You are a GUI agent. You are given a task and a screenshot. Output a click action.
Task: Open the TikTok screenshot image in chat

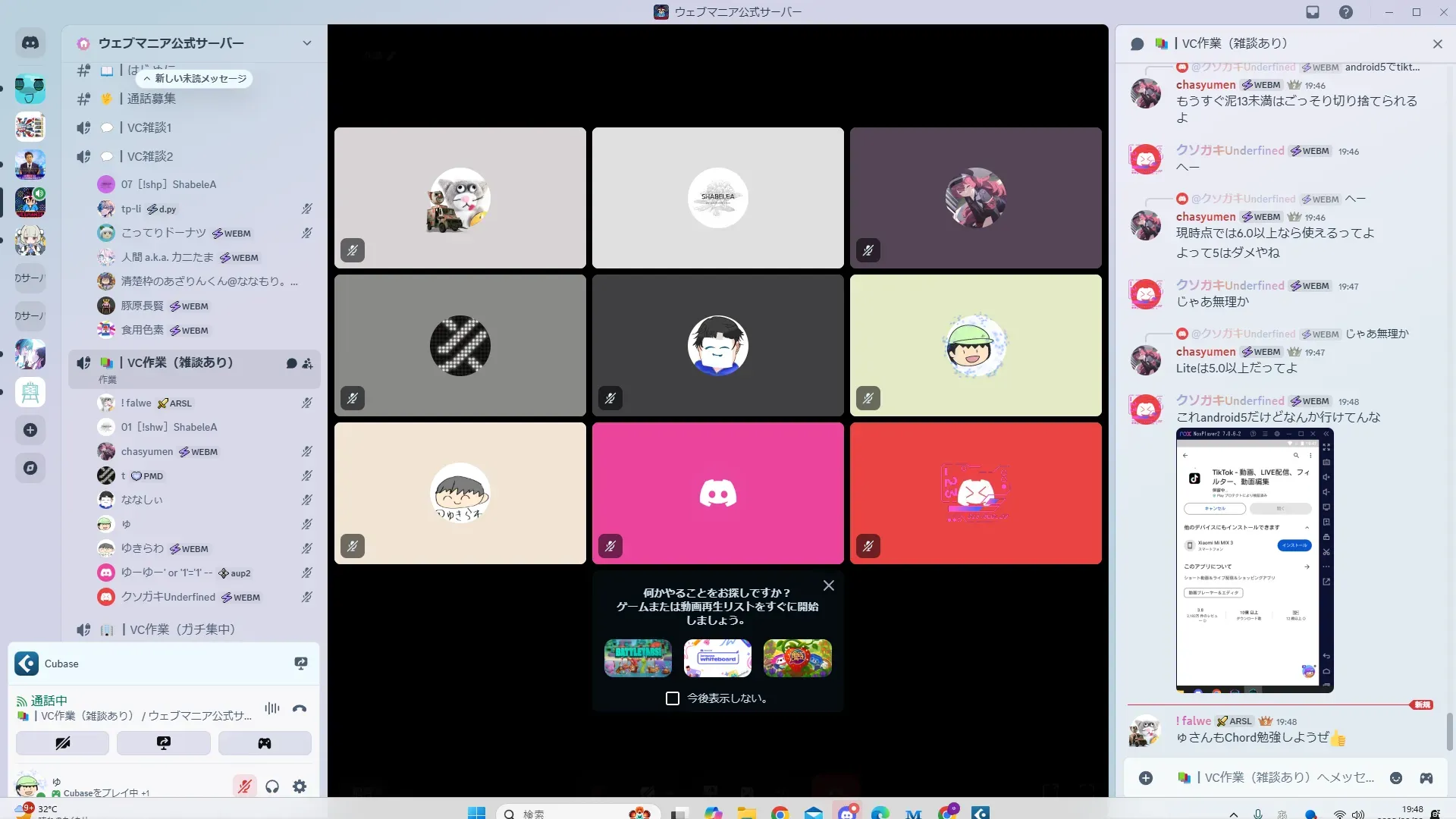point(1254,560)
